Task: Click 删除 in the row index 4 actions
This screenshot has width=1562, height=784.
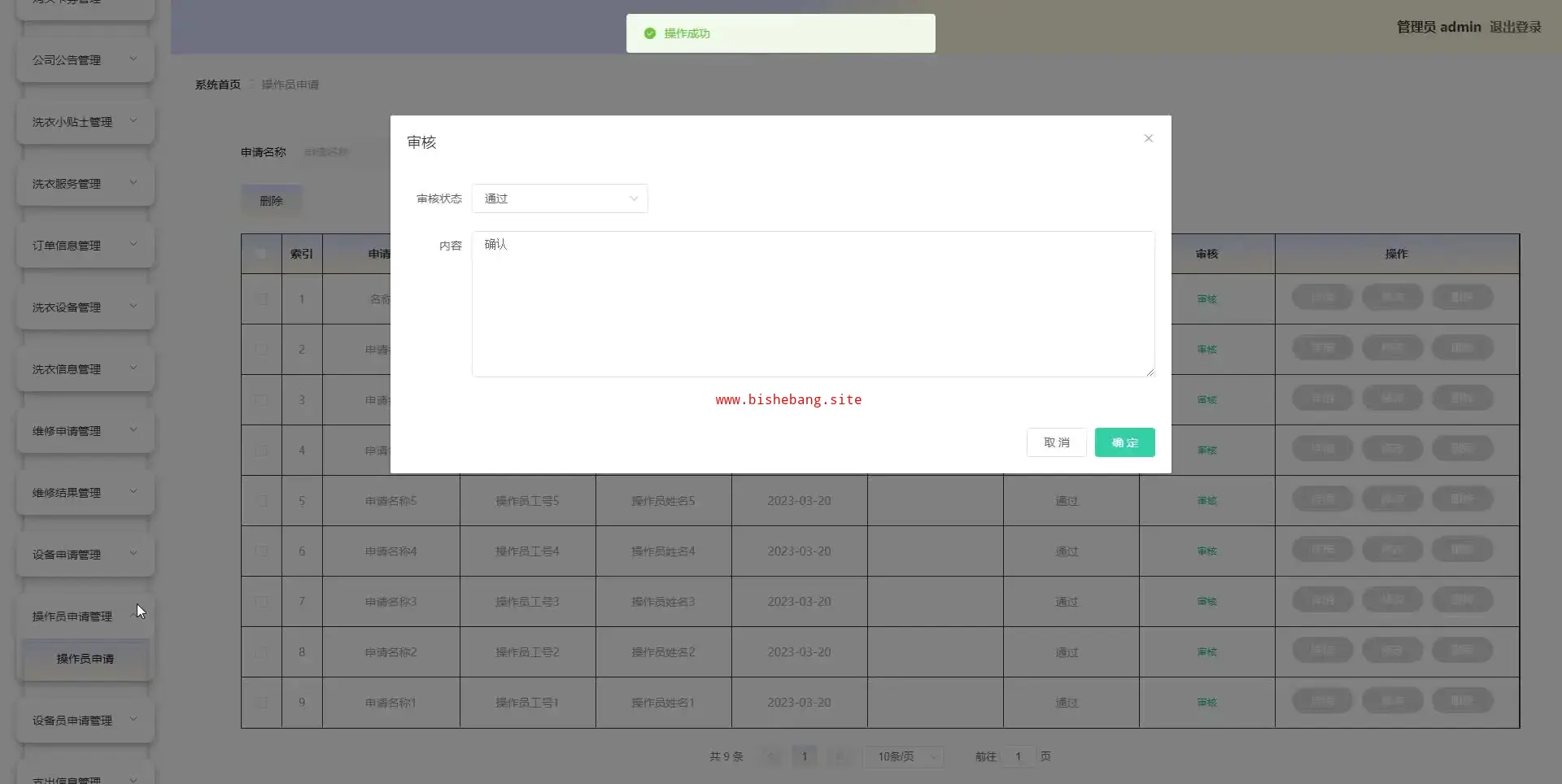Action: pyautogui.click(x=1462, y=448)
